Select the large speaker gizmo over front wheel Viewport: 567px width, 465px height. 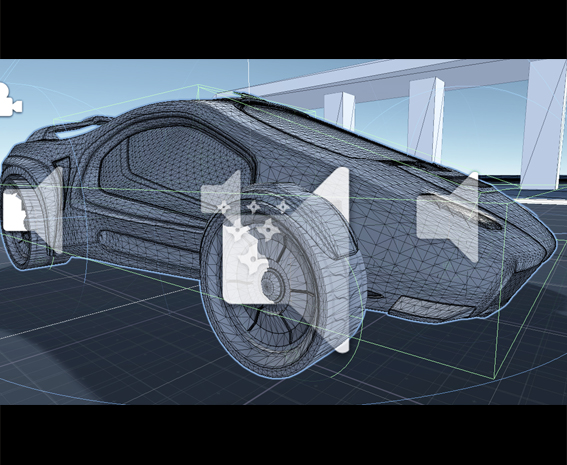coord(286,259)
